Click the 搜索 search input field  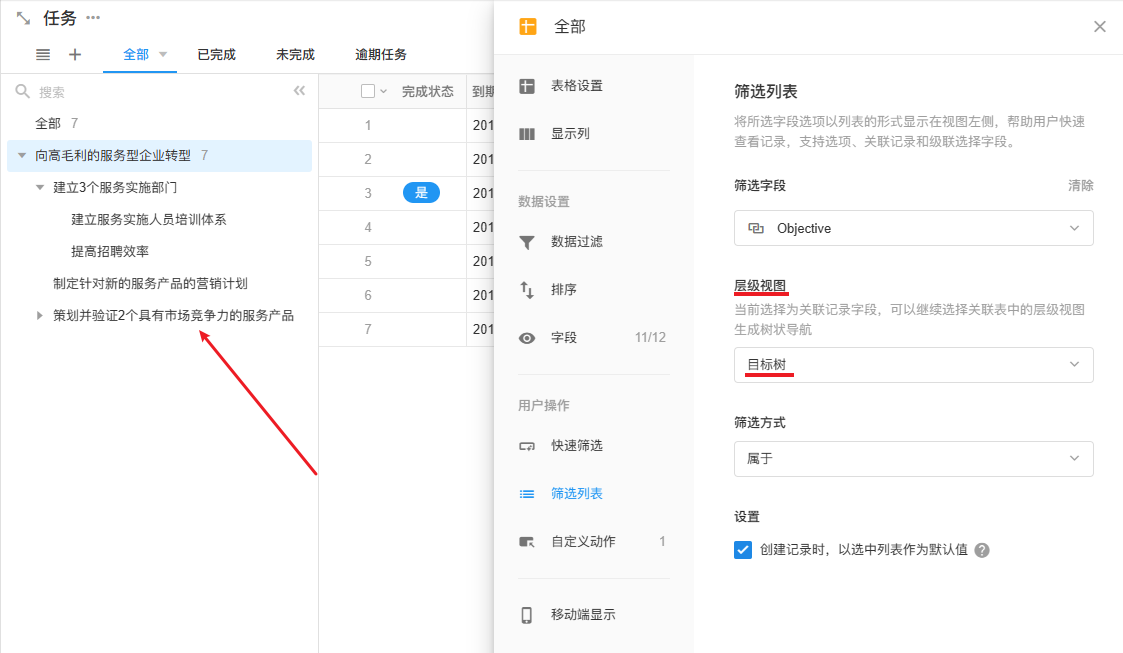[x=150, y=92]
